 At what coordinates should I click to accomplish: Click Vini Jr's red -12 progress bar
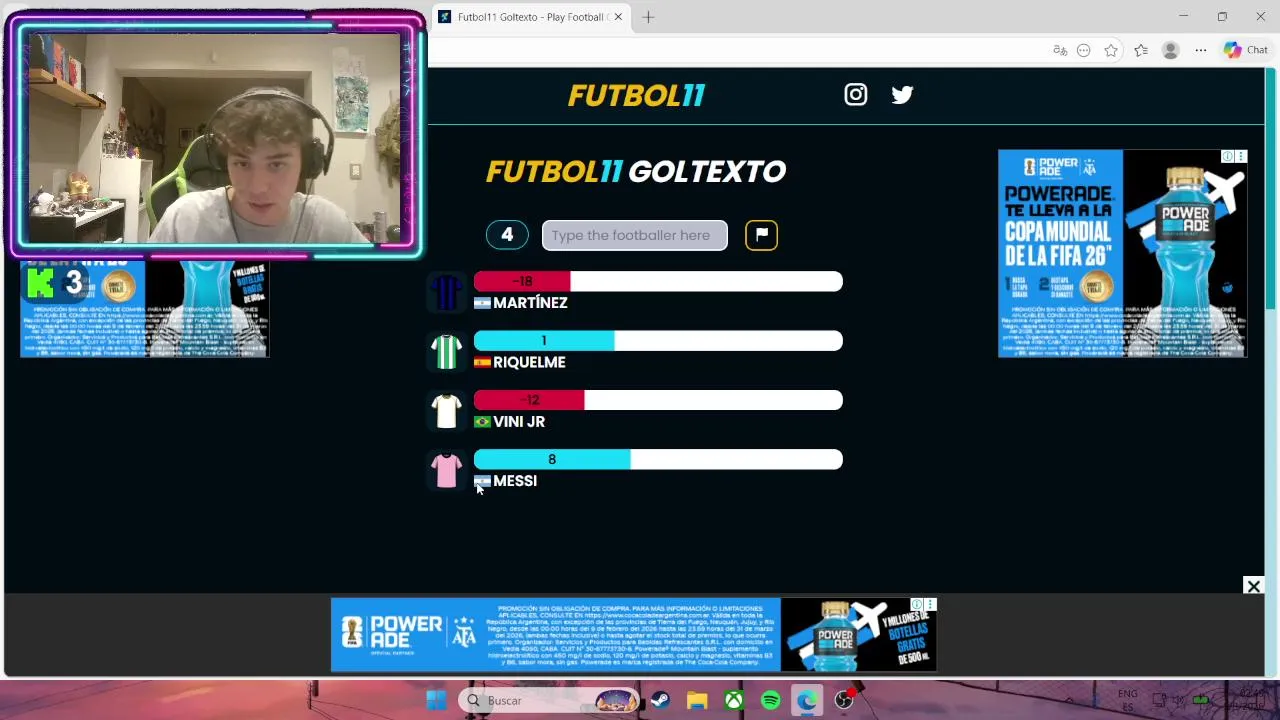point(529,400)
